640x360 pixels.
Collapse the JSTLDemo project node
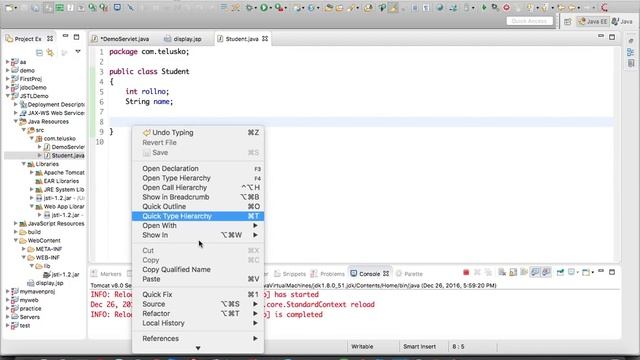pyautogui.click(x=7, y=96)
